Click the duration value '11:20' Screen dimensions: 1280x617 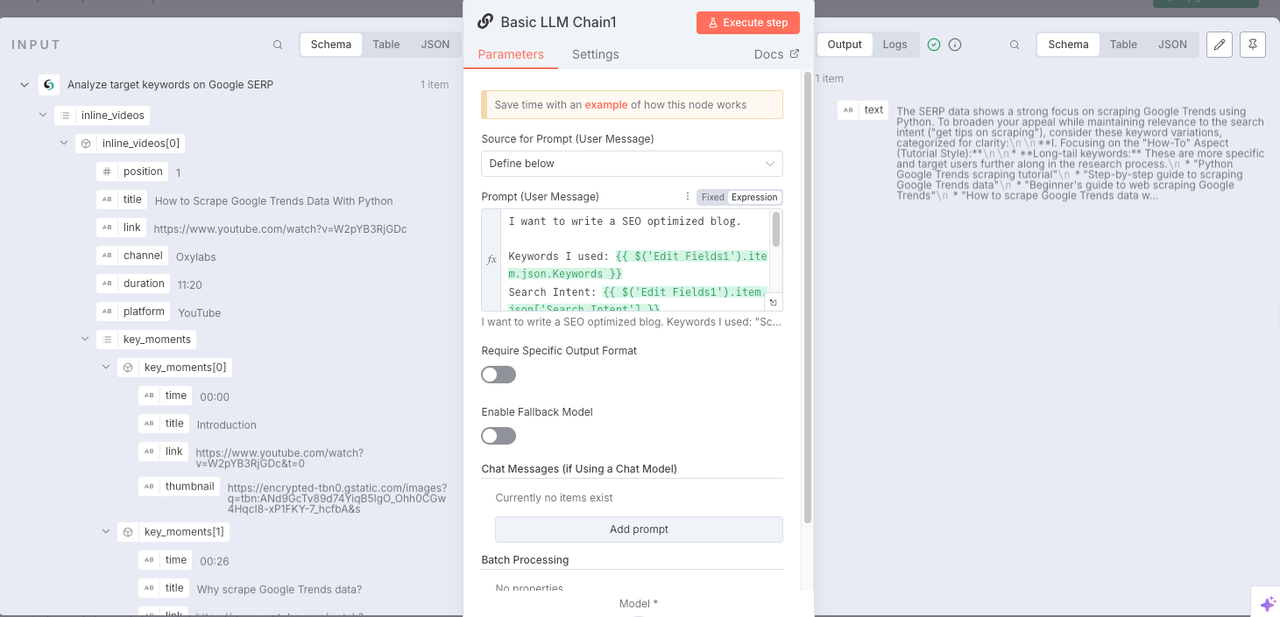(190, 285)
